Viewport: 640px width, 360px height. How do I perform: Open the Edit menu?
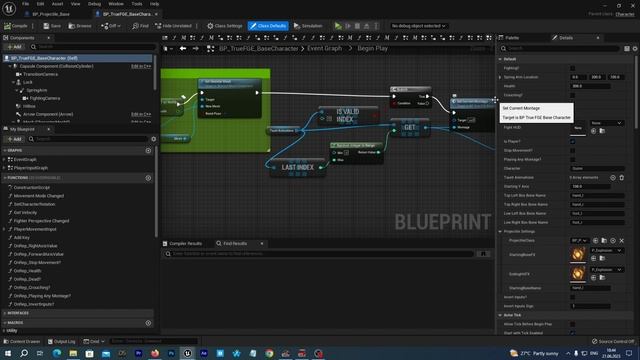point(40,4)
